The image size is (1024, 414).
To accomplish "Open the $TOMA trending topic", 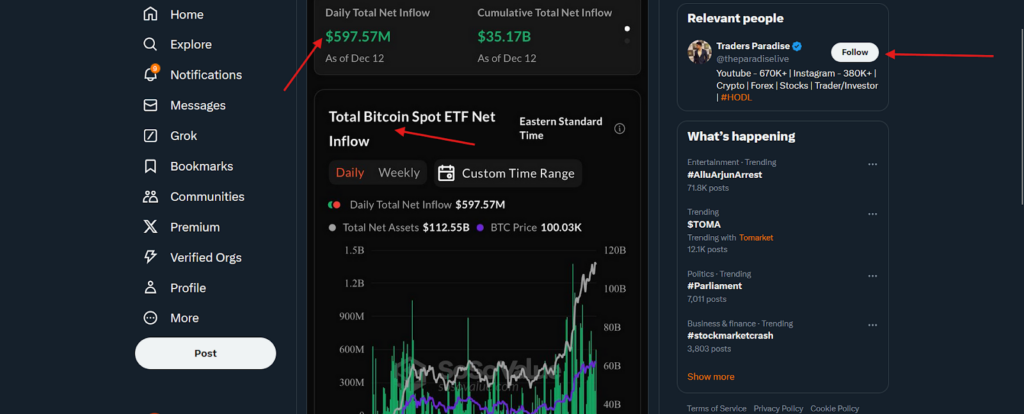I will [x=704, y=224].
